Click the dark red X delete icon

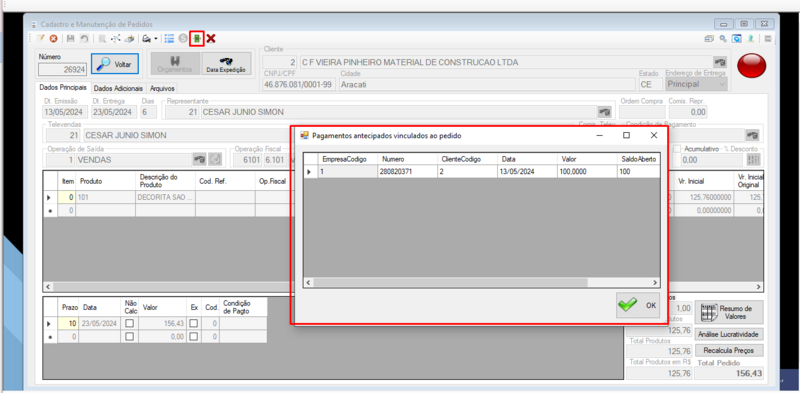click(210, 38)
